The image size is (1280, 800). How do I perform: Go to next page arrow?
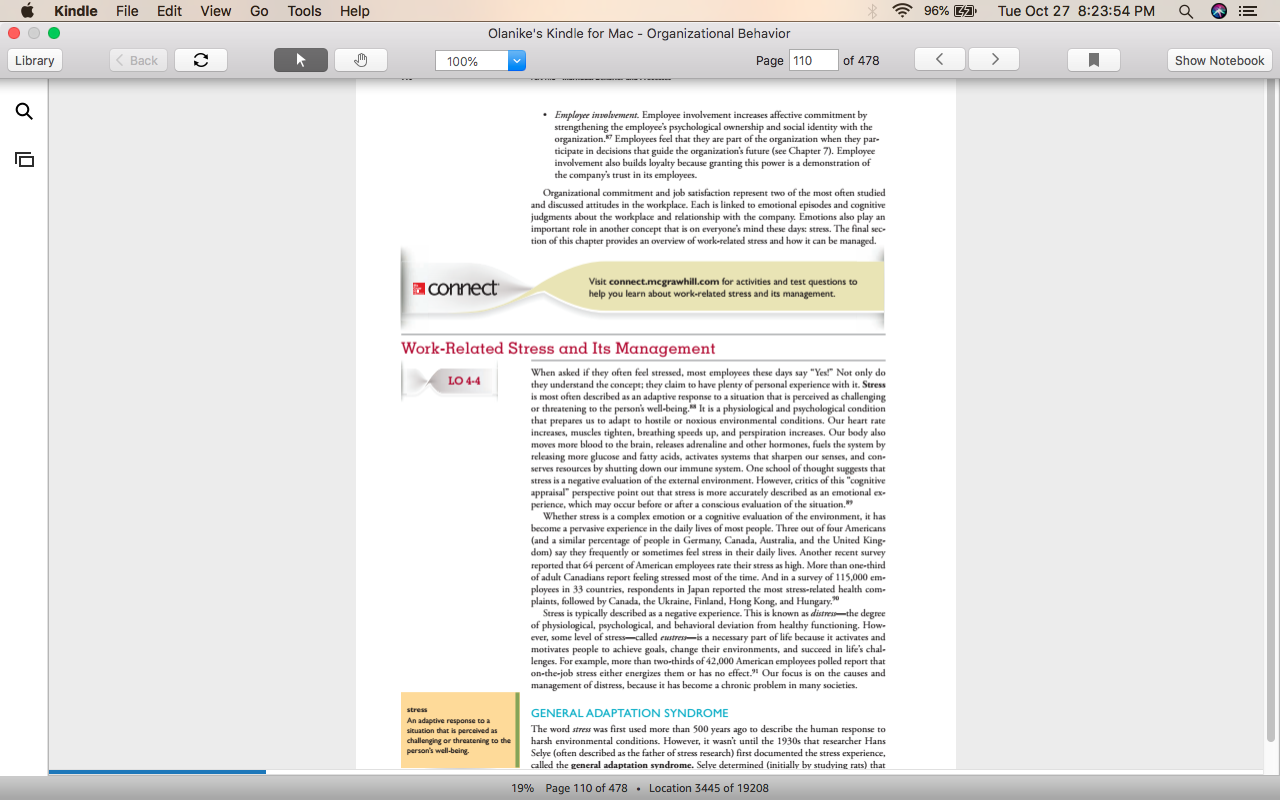coord(994,60)
